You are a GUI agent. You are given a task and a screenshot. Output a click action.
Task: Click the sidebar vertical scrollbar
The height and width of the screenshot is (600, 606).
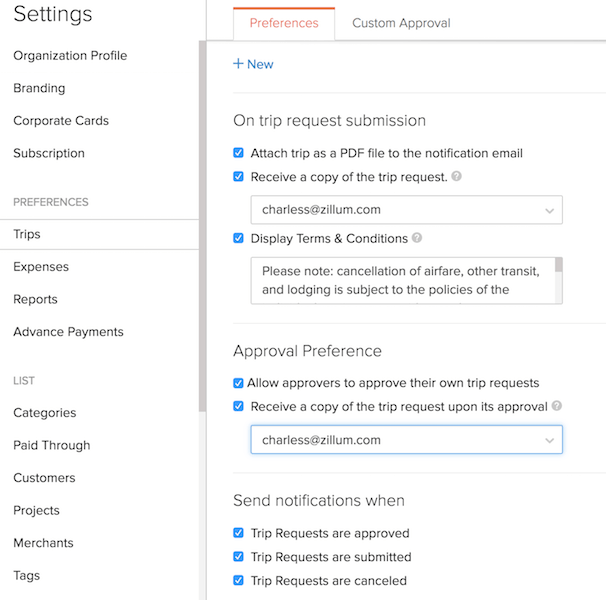(x=203, y=226)
